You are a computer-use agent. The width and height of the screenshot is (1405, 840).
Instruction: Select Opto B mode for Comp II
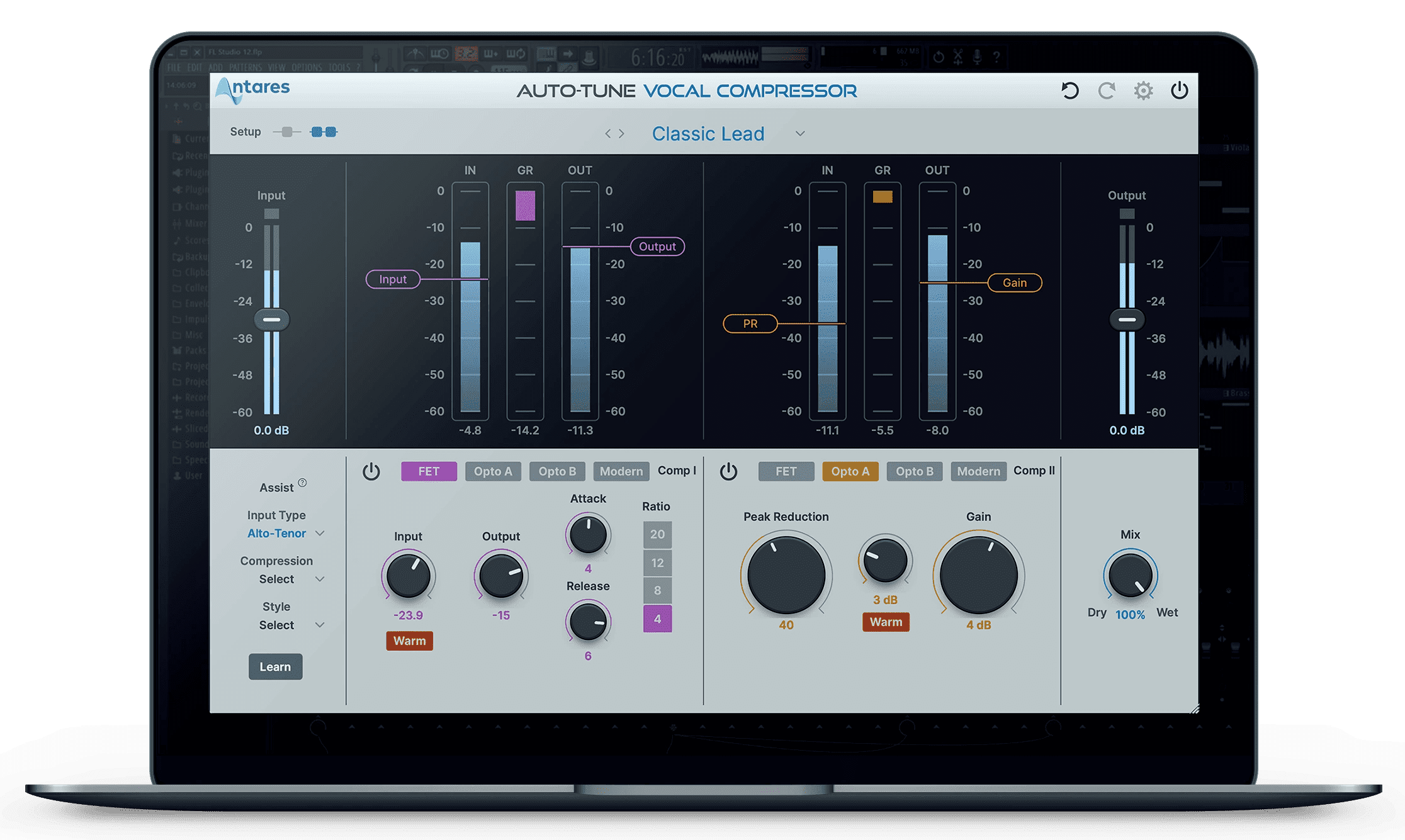tap(914, 471)
